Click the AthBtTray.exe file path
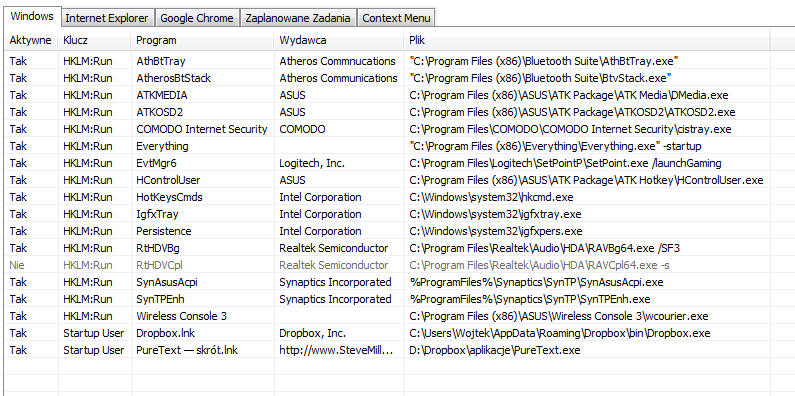 point(544,61)
